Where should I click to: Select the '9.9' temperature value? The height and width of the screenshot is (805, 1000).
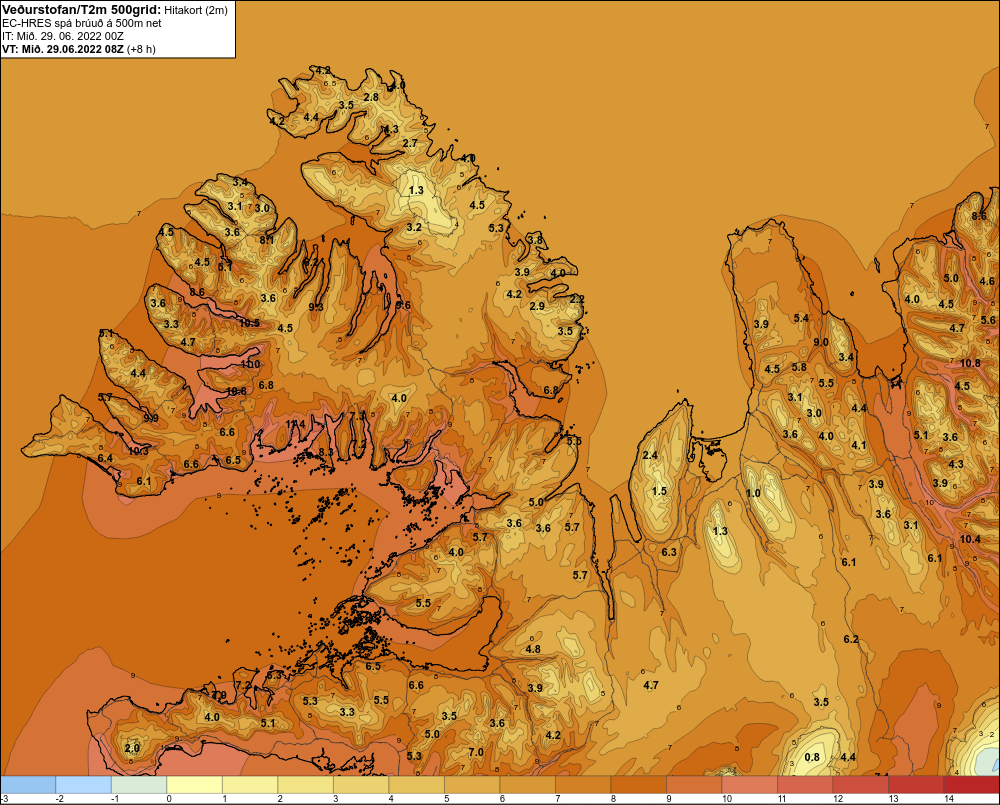coord(151,418)
